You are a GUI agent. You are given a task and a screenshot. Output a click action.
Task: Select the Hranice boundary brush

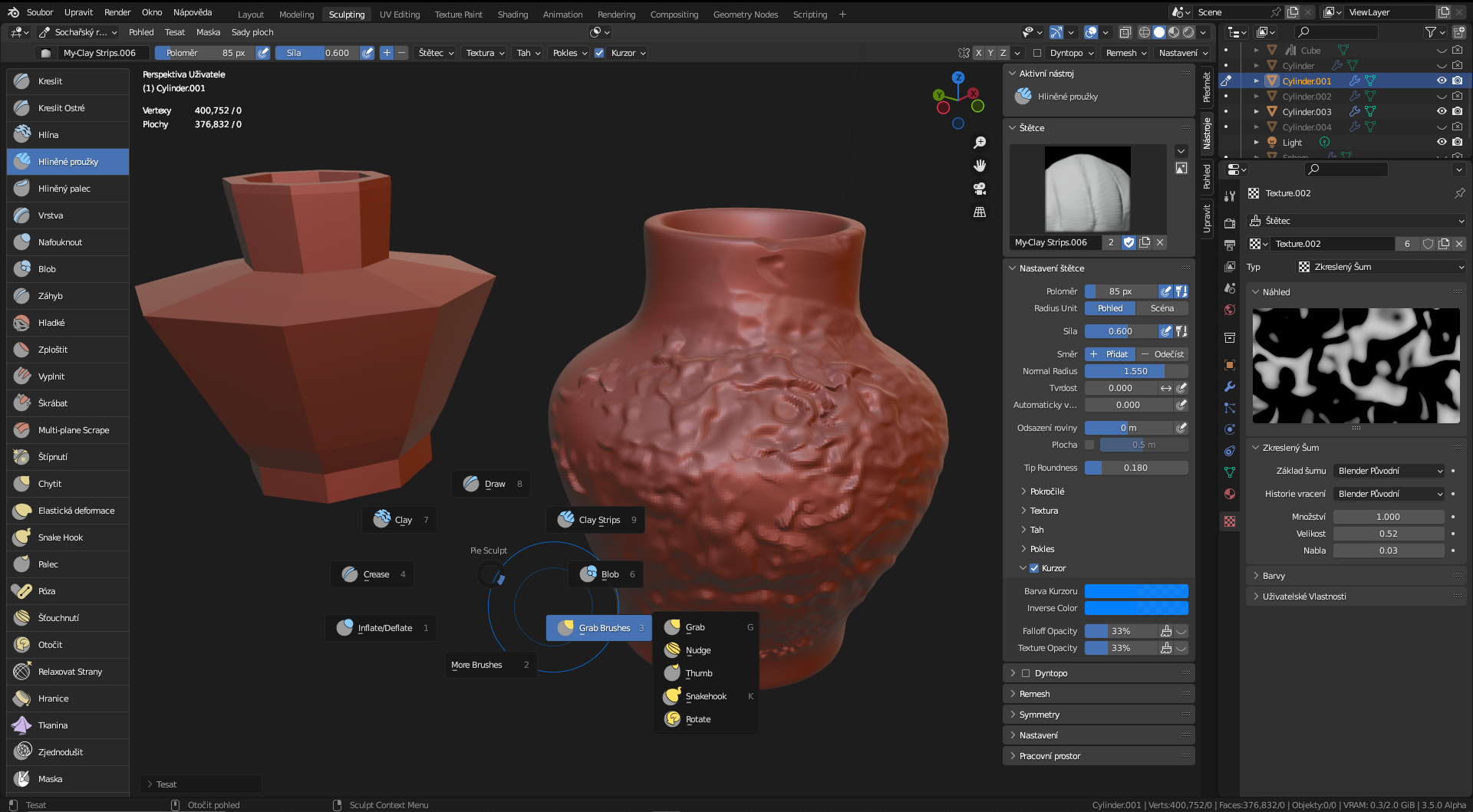68,699
